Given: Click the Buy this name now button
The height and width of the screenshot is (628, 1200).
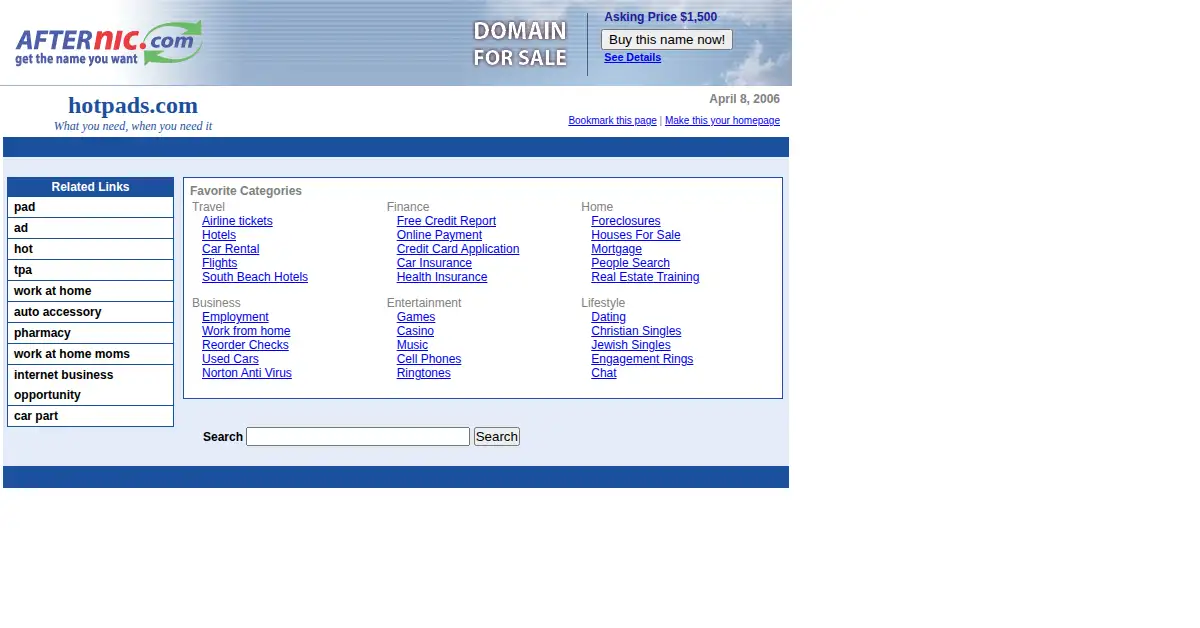Looking at the screenshot, I should 667,40.
